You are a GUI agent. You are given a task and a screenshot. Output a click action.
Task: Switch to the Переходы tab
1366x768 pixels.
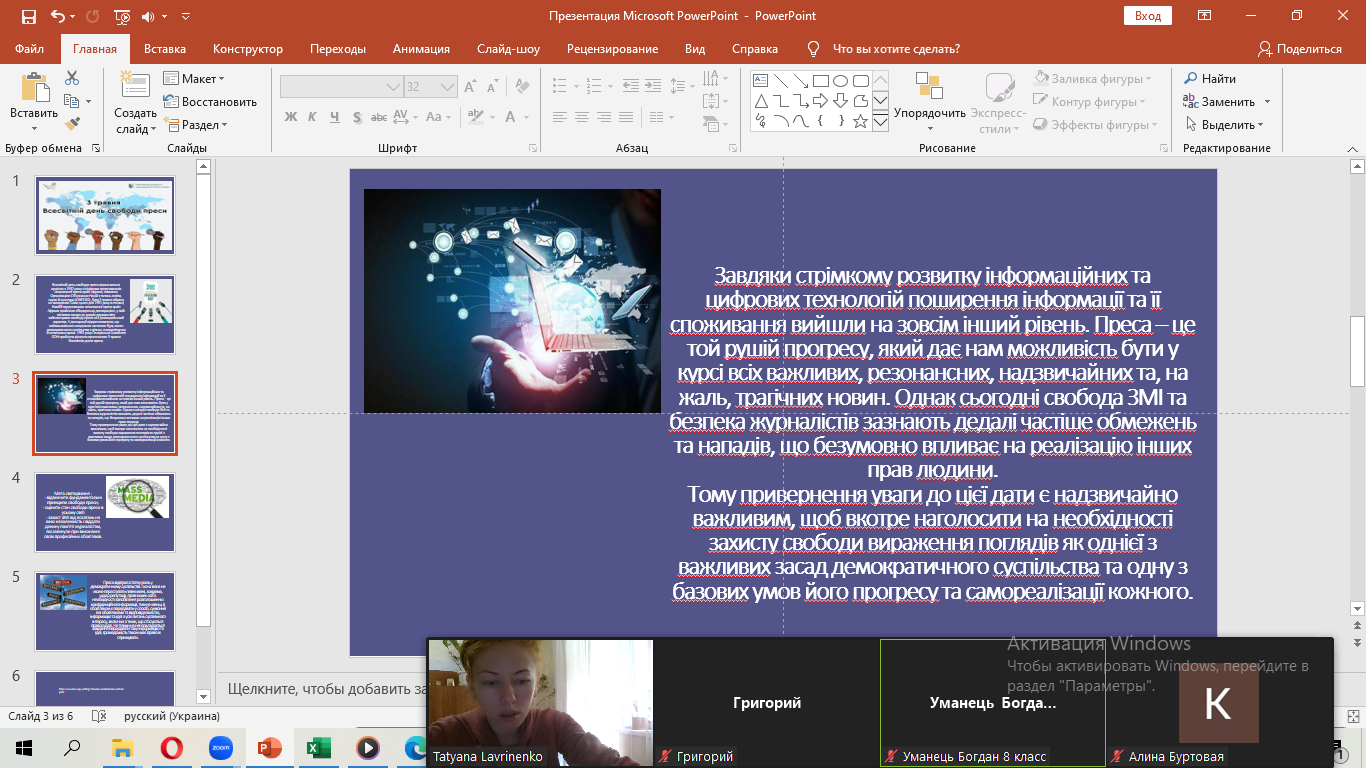[x=338, y=48]
